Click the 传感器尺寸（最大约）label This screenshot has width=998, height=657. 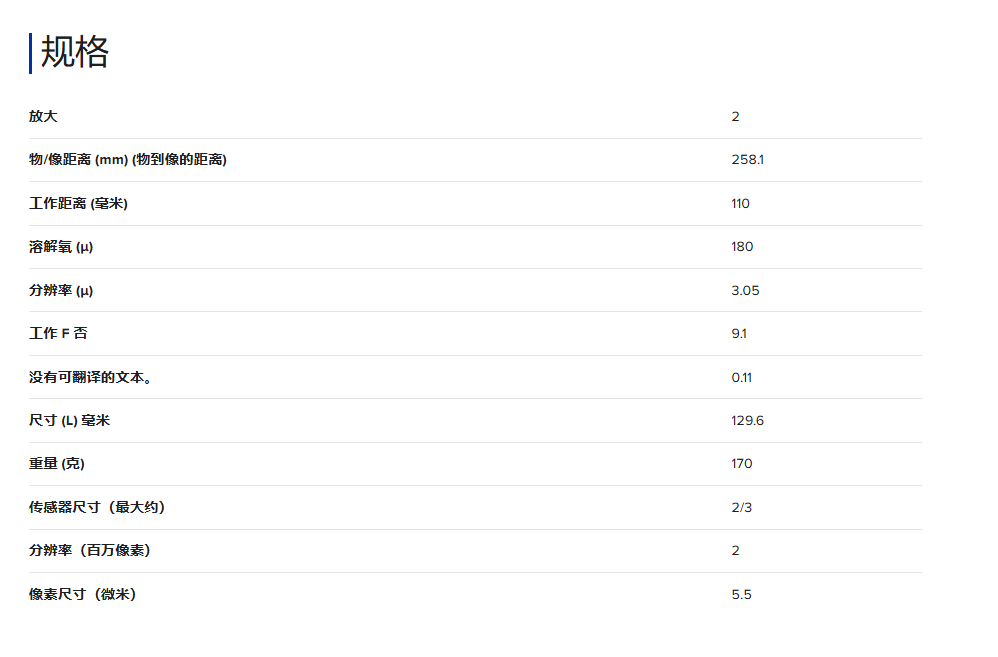(97, 507)
